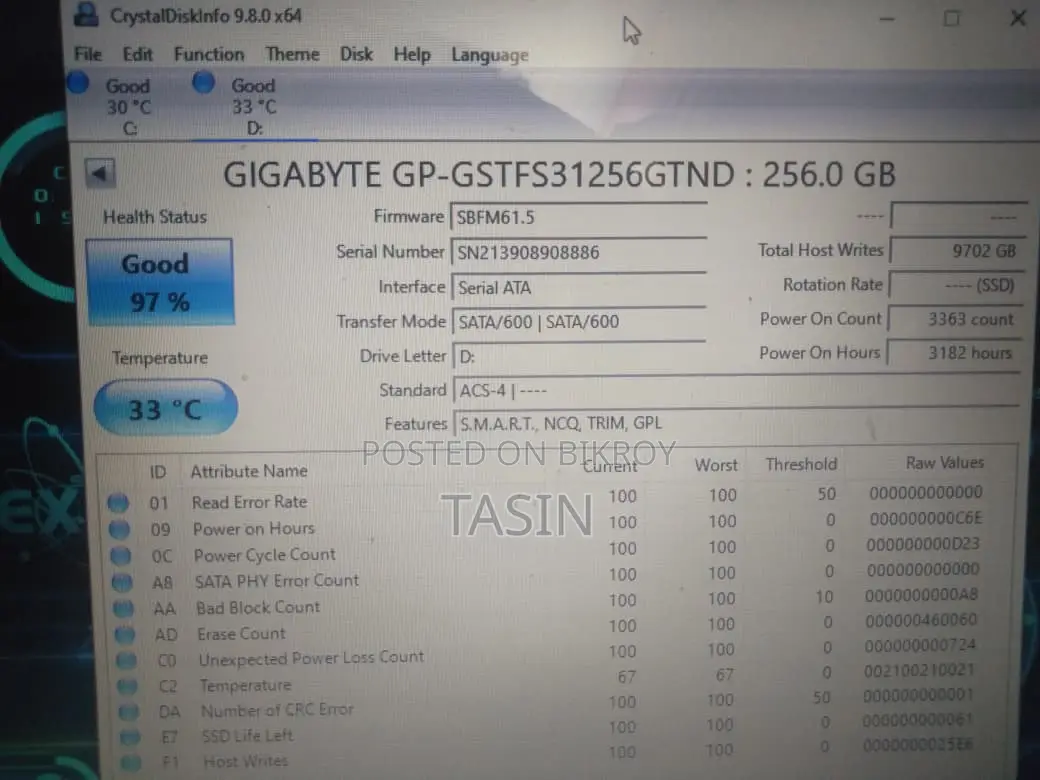Click the status dot for SSD Life Left
1040x780 pixels.
[130, 736]
